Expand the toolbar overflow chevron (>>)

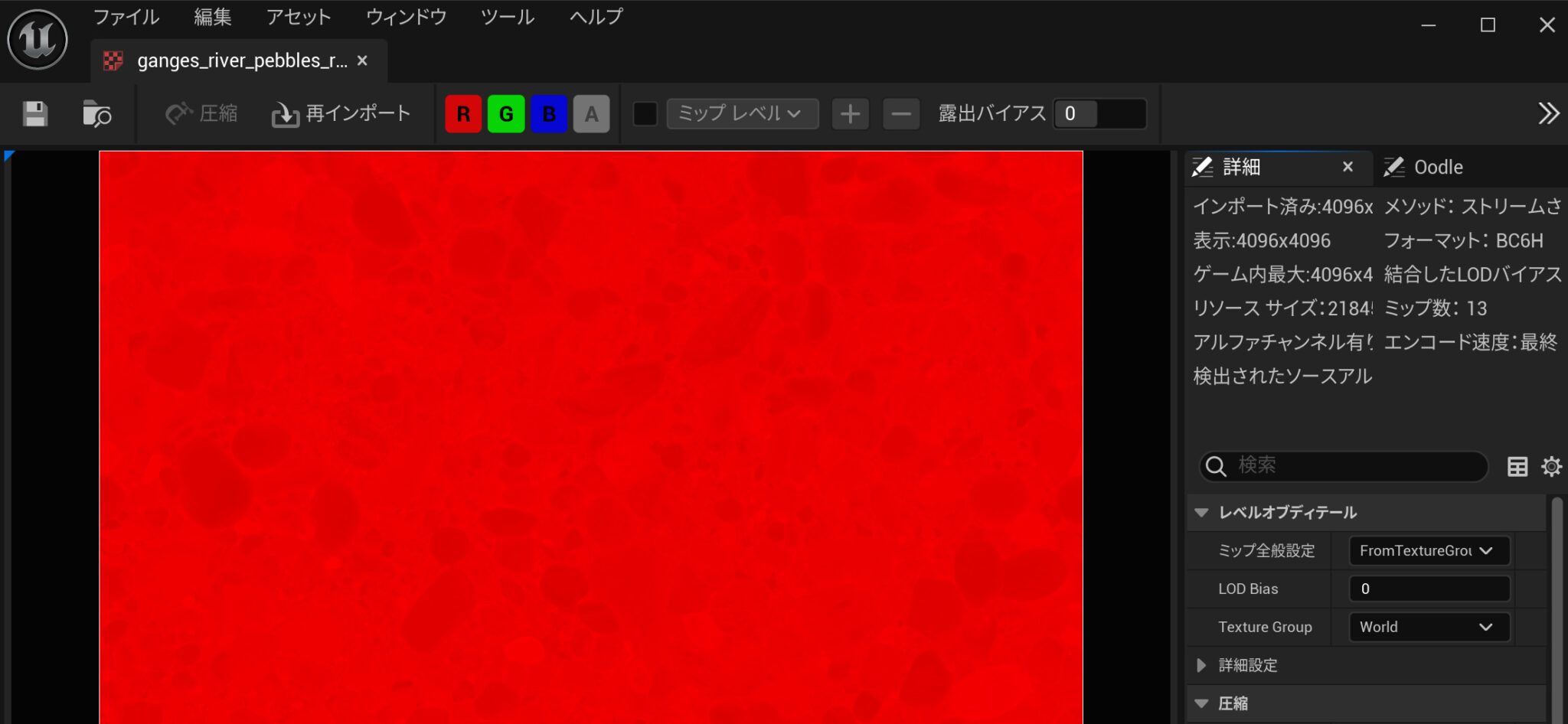[1549, 113]
